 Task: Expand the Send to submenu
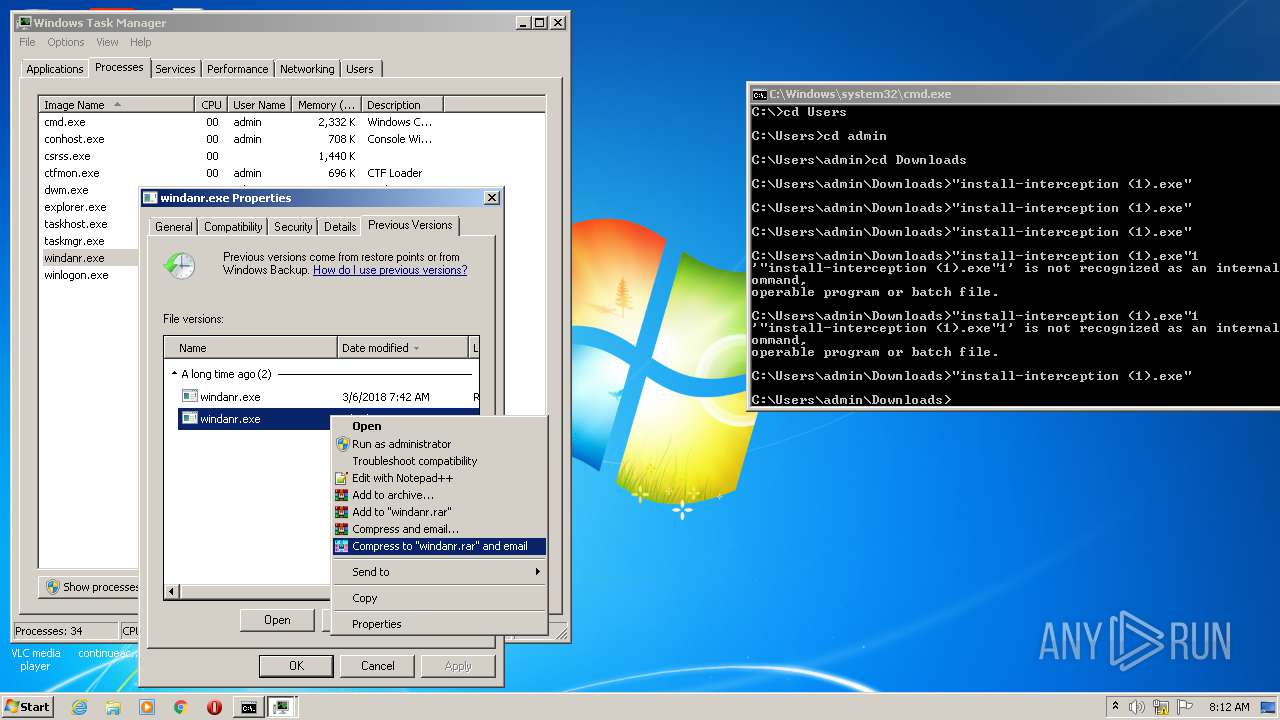(440, 572)
